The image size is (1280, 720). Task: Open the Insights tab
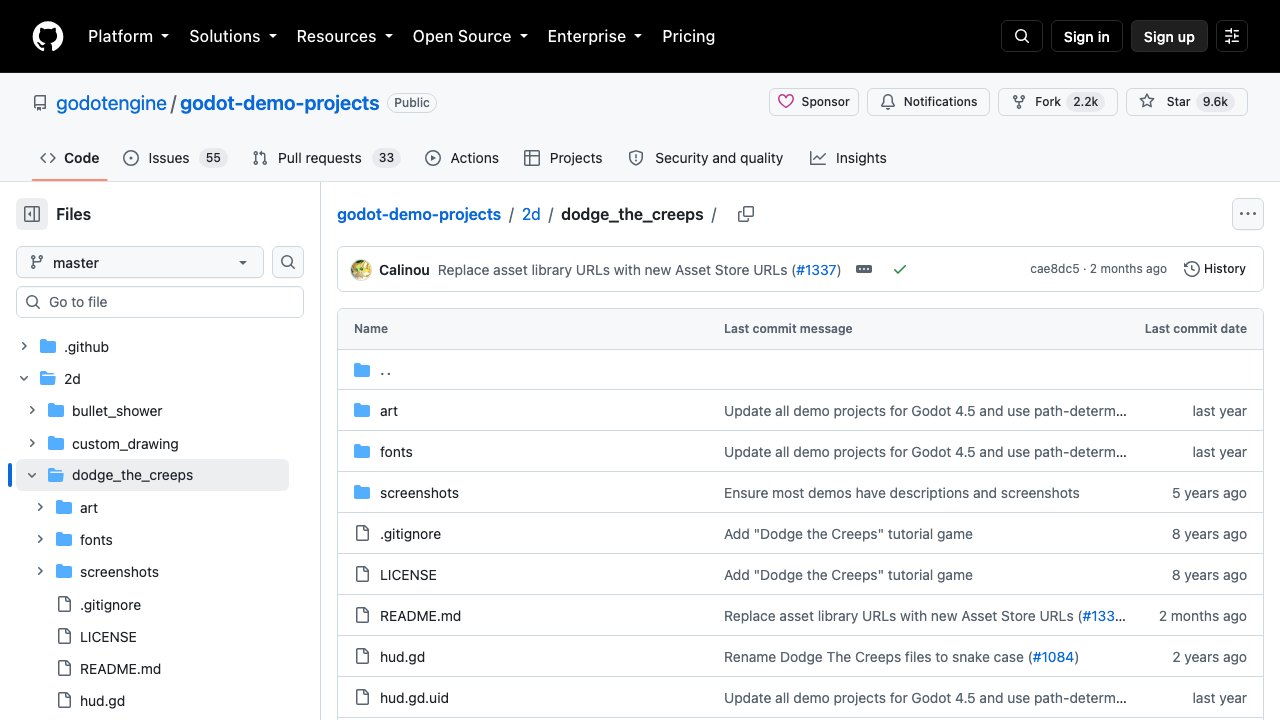[x=848, y=158]
